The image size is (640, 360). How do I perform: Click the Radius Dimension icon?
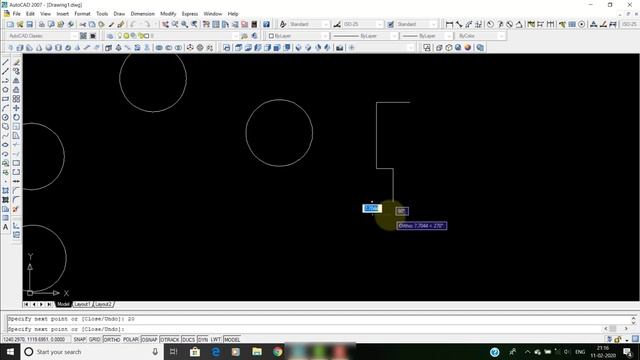[x=490, y=24]
